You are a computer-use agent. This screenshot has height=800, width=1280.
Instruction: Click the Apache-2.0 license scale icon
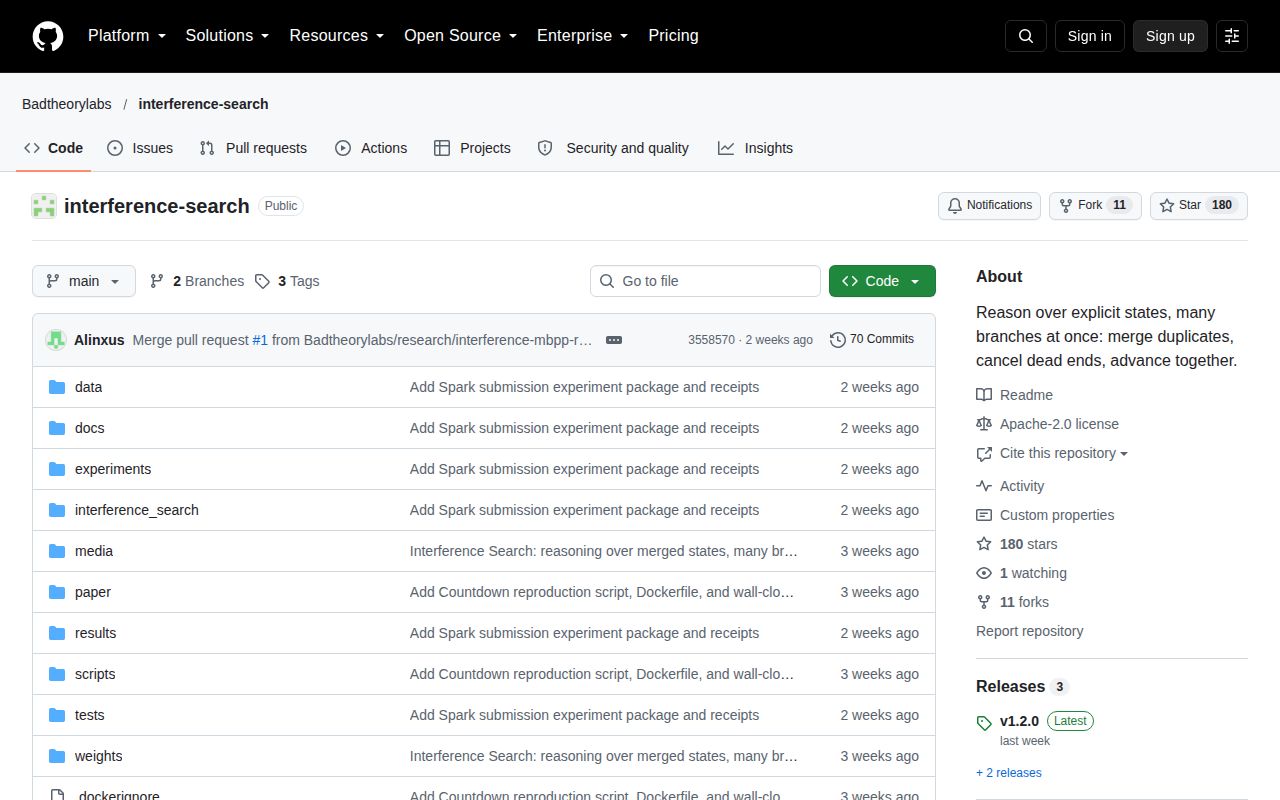pos(984,424)
